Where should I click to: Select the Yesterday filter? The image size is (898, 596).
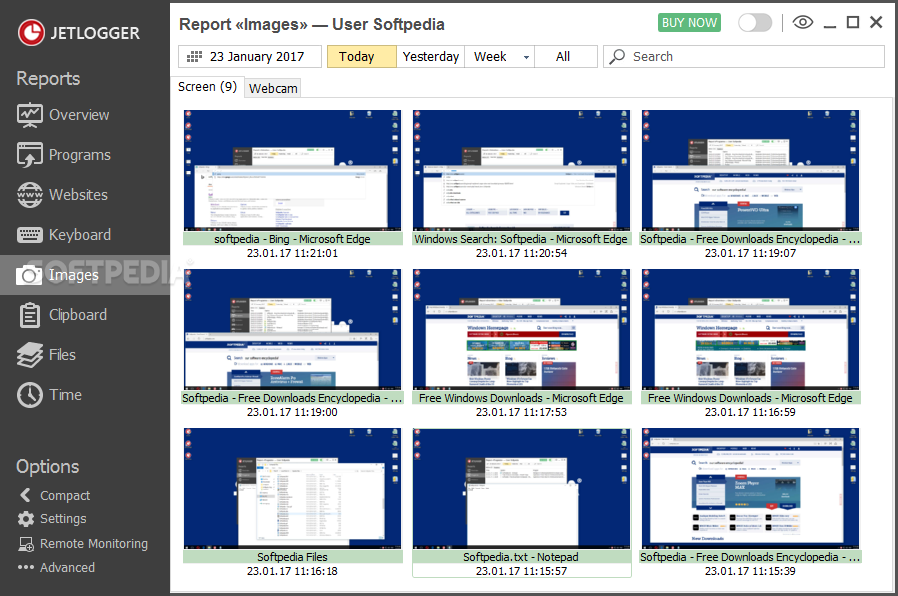coord(431,57)
